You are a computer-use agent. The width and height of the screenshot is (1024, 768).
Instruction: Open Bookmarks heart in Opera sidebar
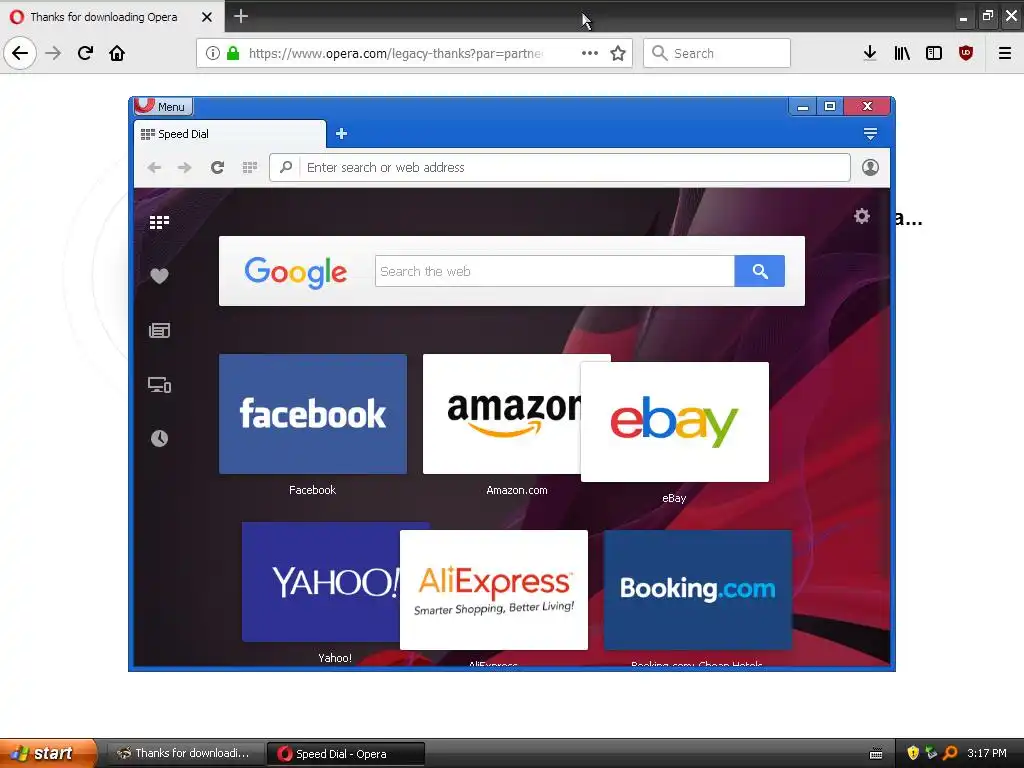click(159, 276)
